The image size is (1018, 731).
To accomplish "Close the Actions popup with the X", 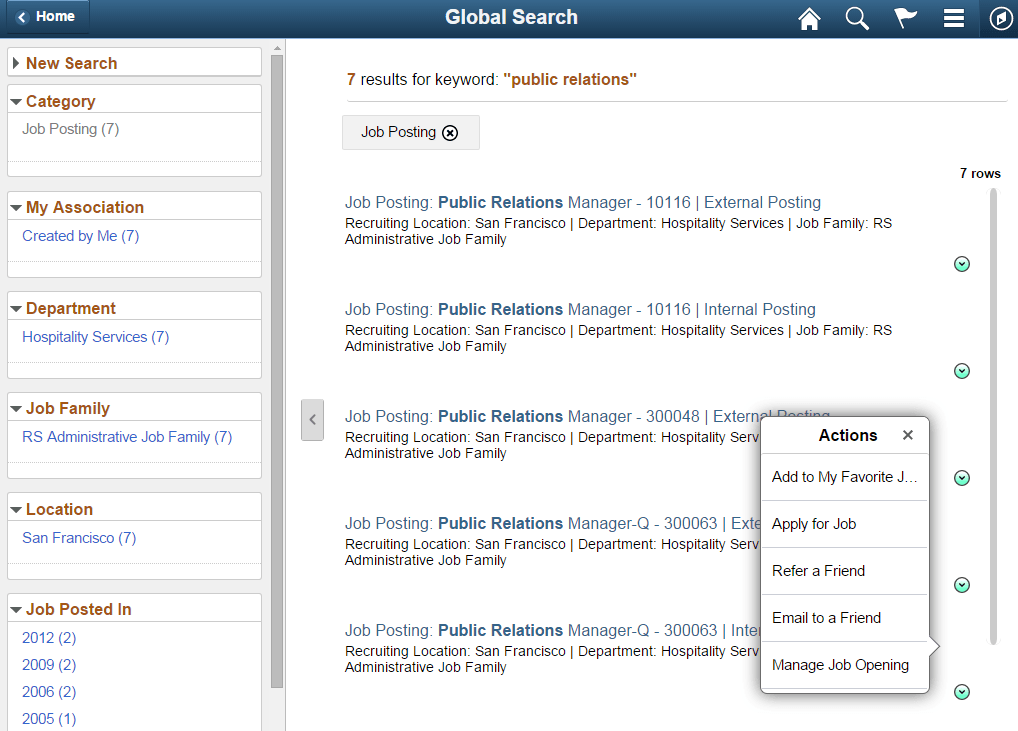I will [907, 435].
